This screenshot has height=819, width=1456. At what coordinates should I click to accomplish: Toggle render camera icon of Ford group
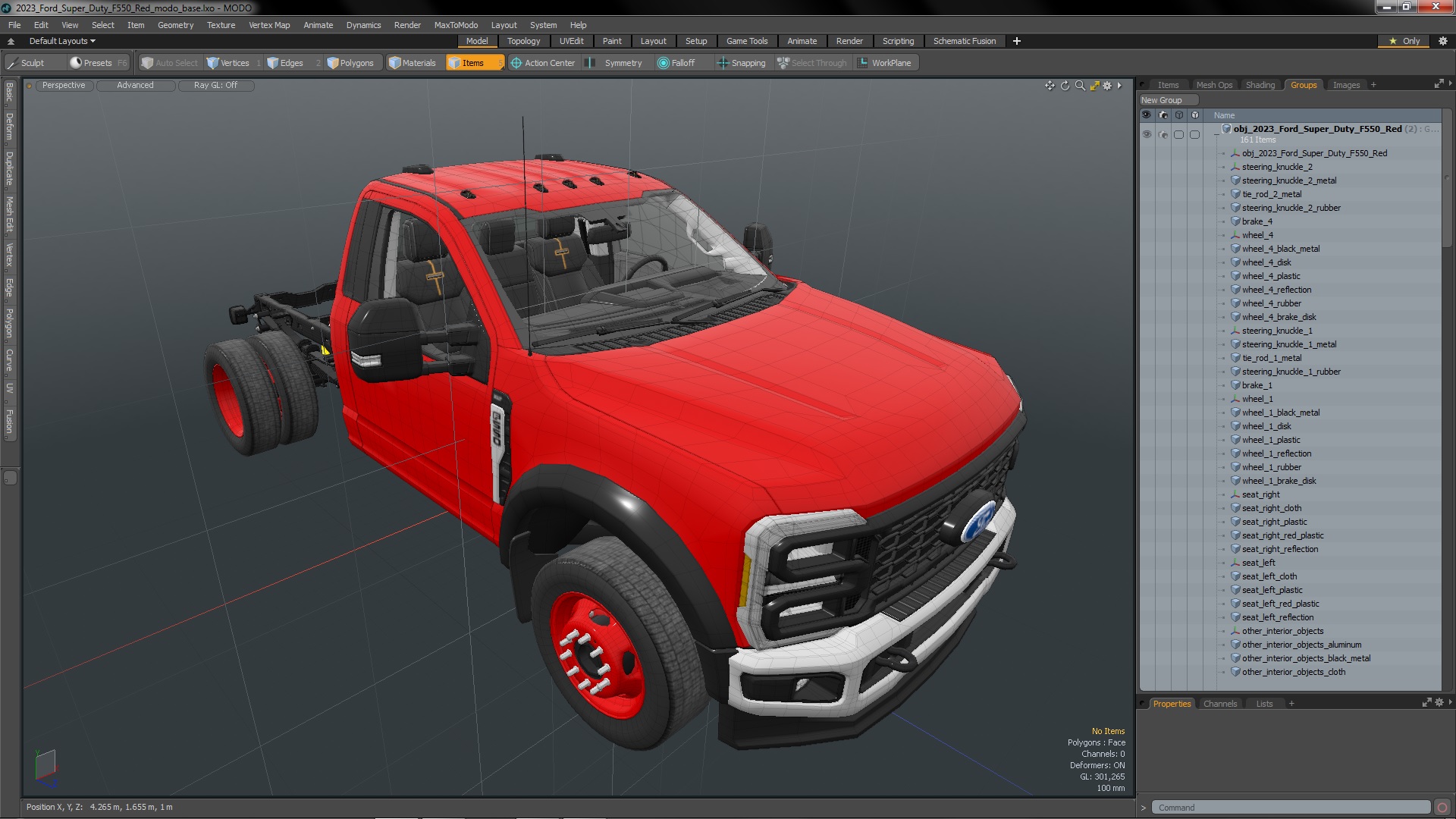1163,134
